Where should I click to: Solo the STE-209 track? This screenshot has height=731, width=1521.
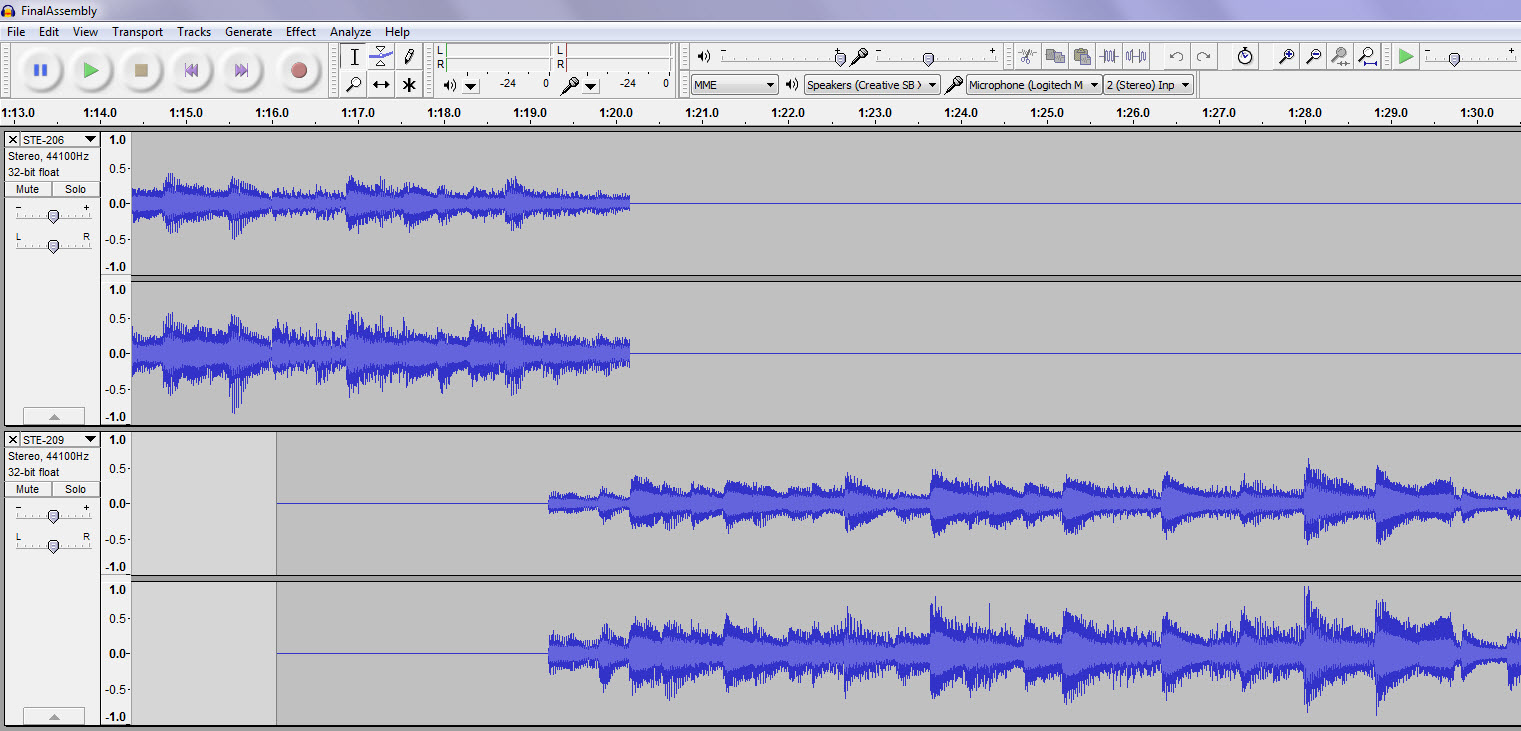(x=75, y=488)
